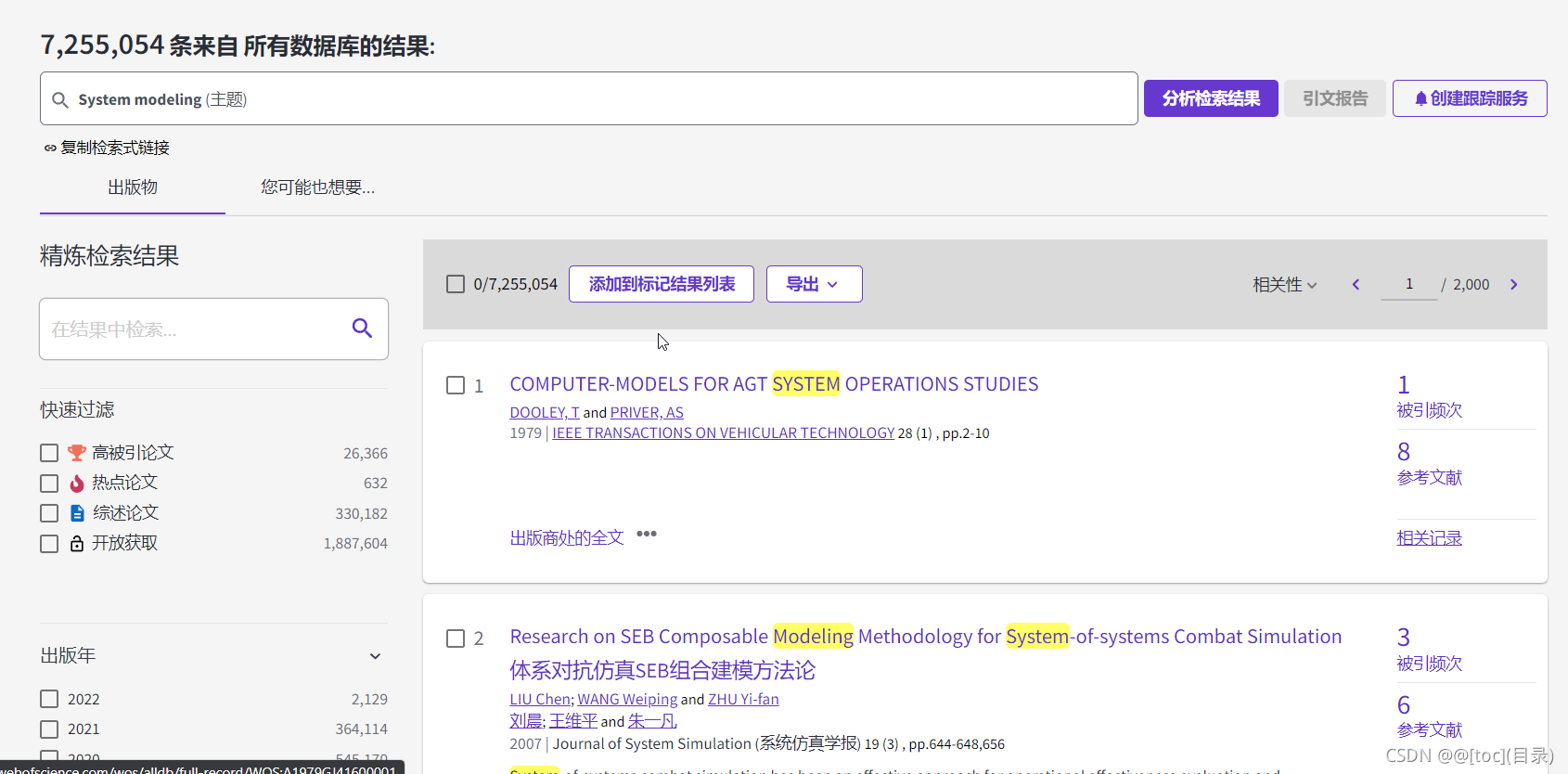Click the trophy highly cited papers icon
Screen dimensions: 1568x774
(x=77, y=453)
